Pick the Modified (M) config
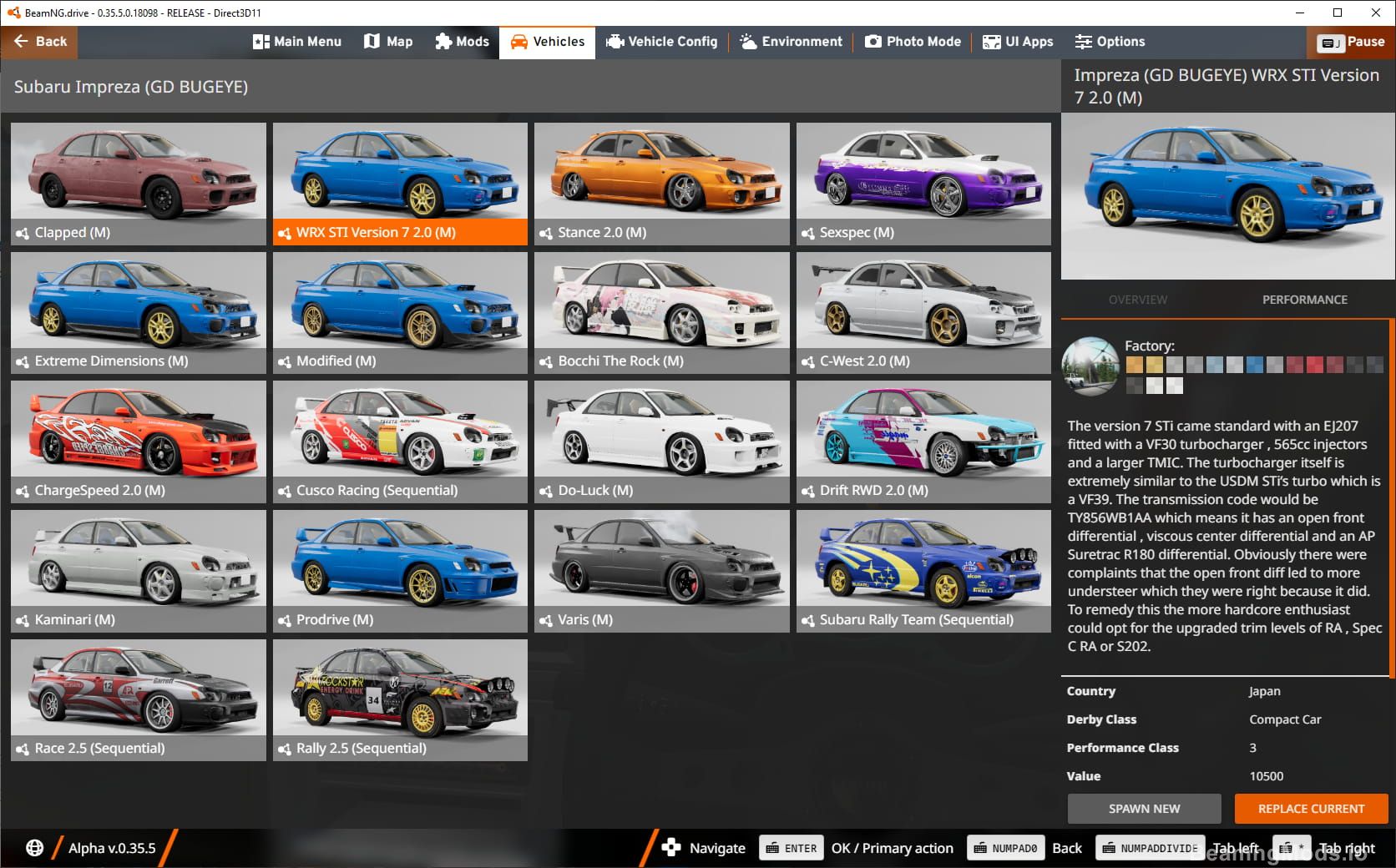This screenshot has width=1396, height=868. pos(400,313)
